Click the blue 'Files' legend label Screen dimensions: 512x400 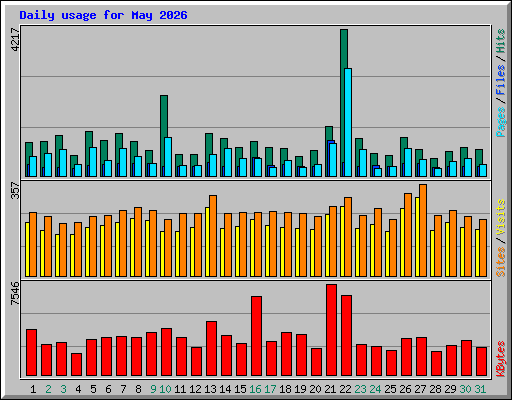point(500,80)
